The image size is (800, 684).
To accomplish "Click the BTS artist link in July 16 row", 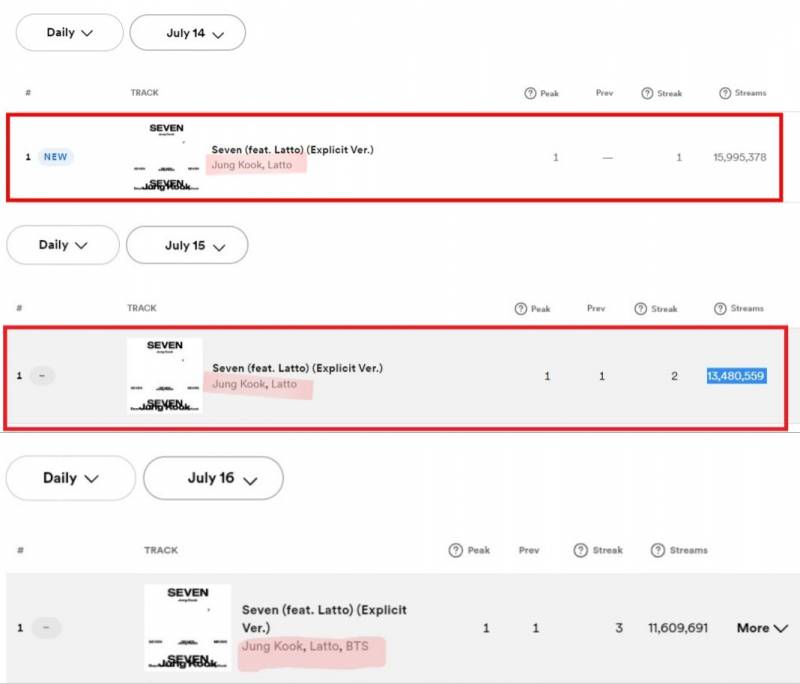I will [x=356, y=647].
